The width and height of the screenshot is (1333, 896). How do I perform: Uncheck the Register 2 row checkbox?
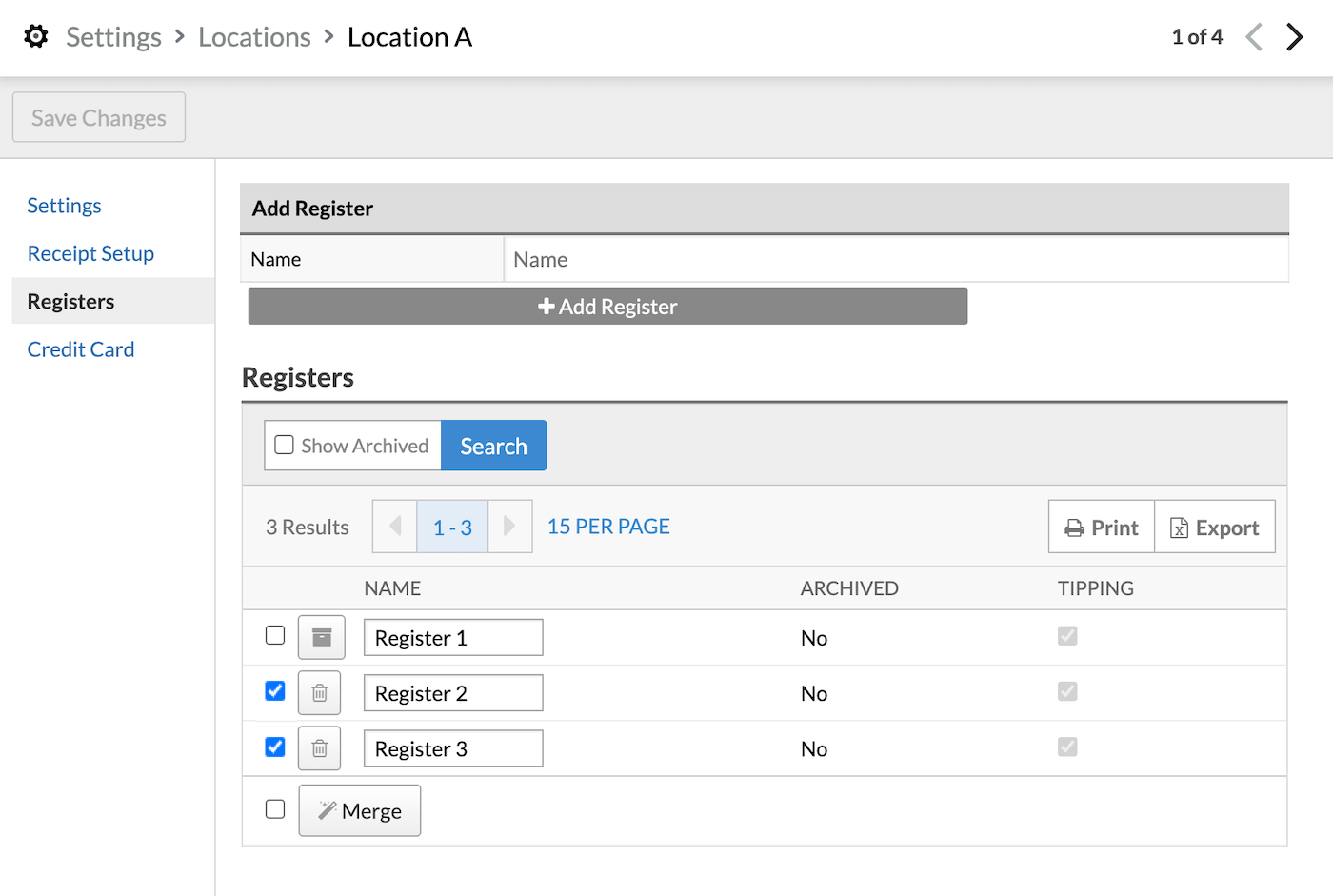click(275, 691)
